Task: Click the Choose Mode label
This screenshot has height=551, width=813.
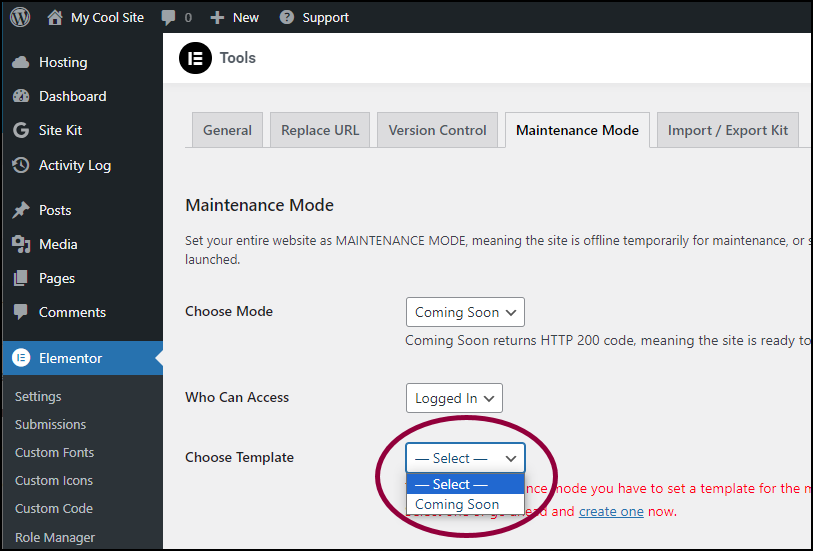Action: tap(229, 312)
